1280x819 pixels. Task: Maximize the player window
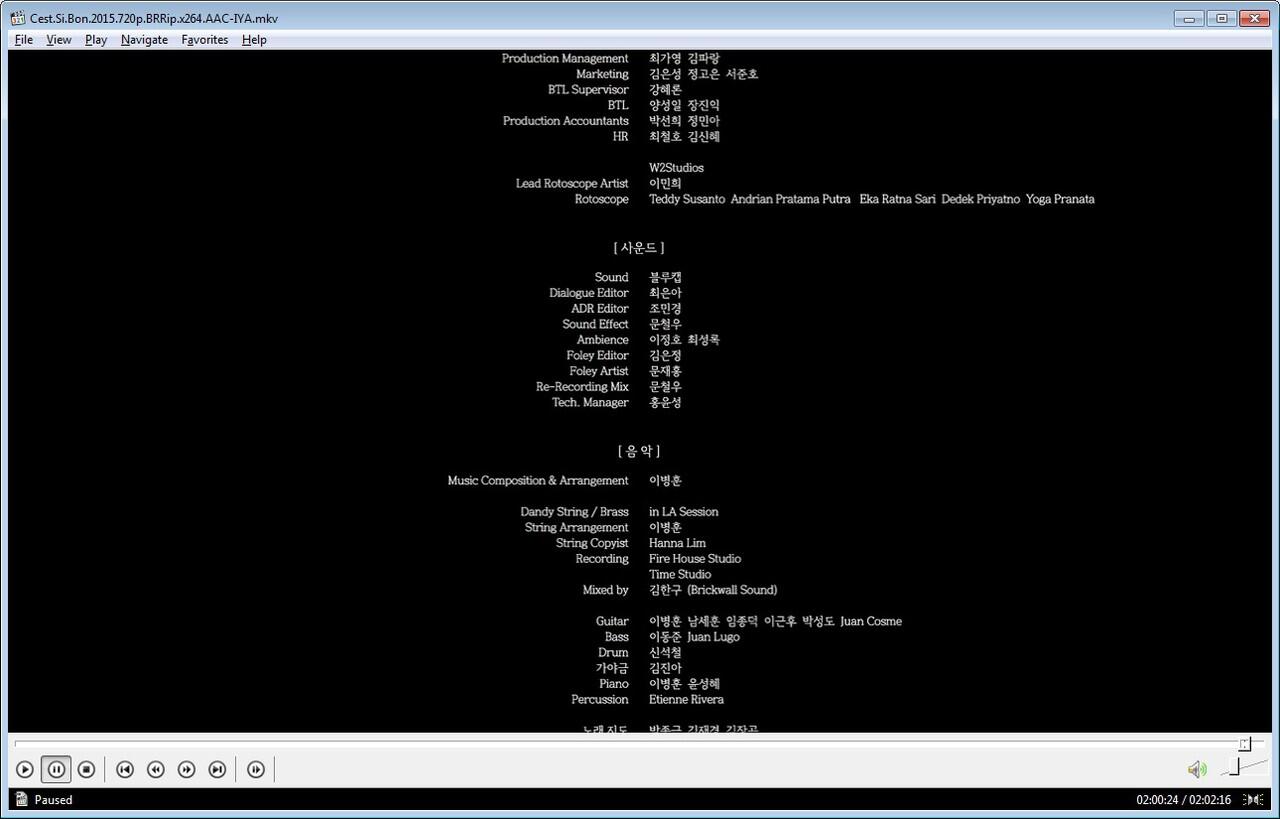click(x=1221, y=18)
